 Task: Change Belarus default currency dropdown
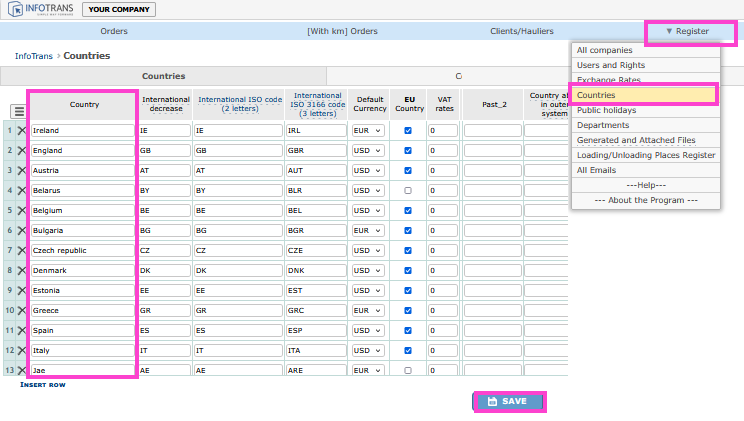368,190
